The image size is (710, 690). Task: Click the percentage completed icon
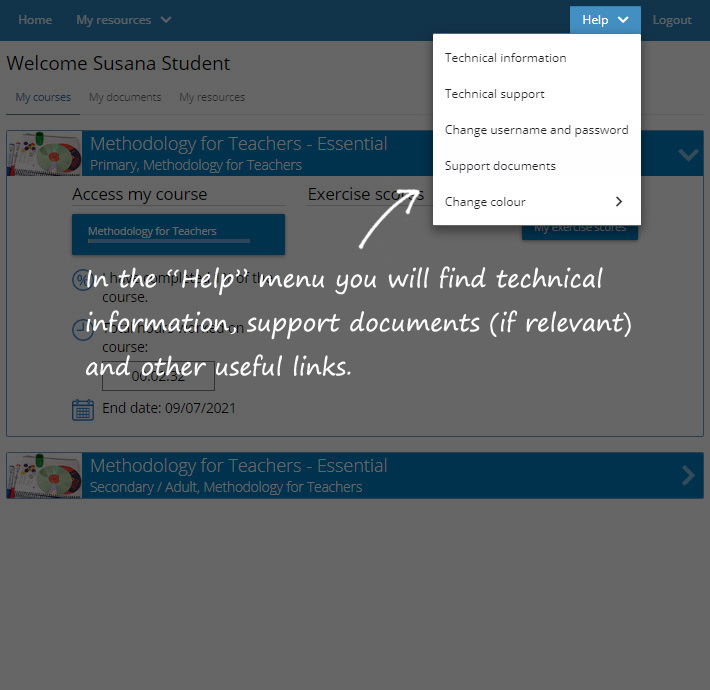(83, 279)
